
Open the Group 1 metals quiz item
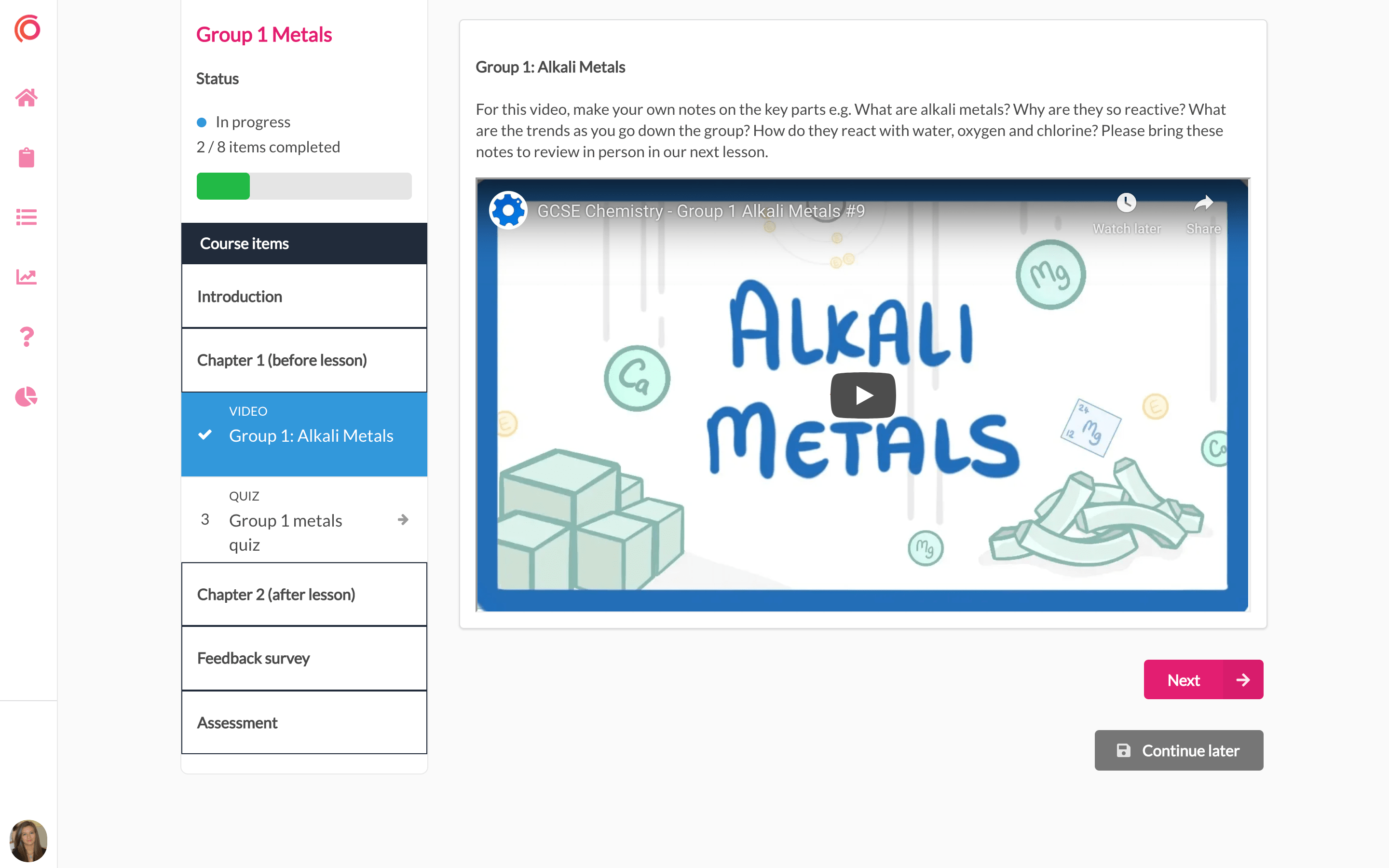(285, 521)
